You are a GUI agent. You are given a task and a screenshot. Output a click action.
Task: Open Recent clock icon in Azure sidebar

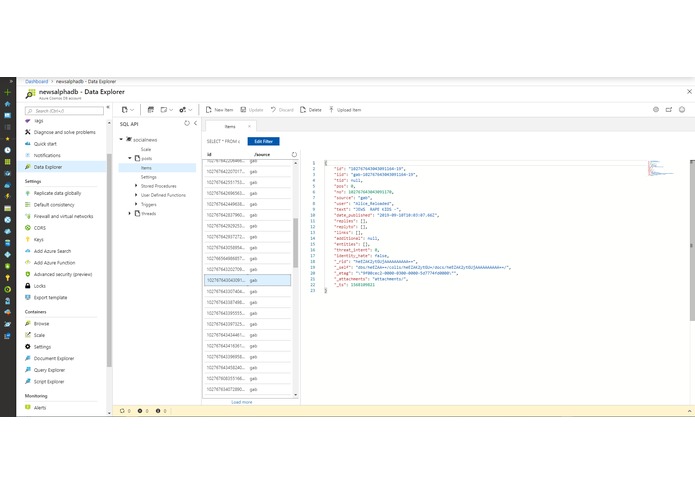click(x=8, y=150)
